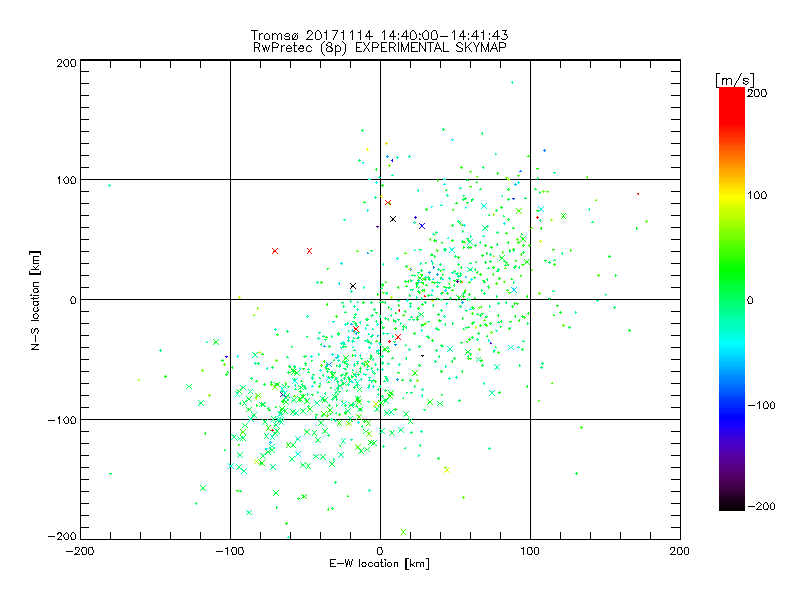Click the '0' tick label on the colorbar

coord(750,300)
